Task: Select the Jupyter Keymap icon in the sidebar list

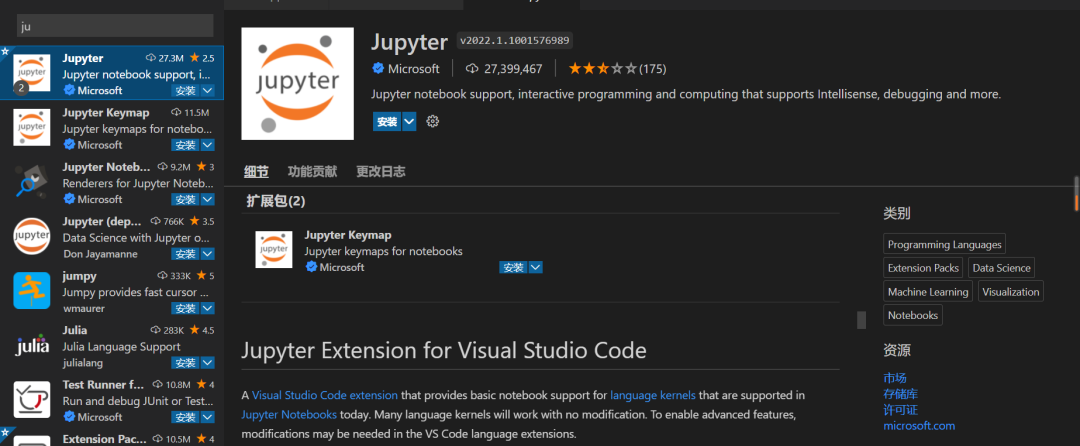Action: pyautogui.click(x=32, y=127)
